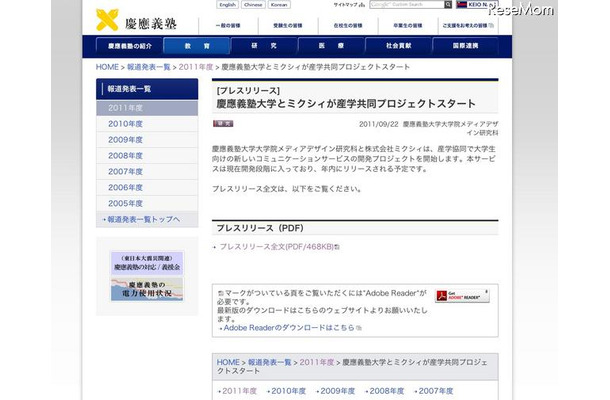Open the 東日本大震災関連 義援金 banner

[x=147, y=263]
